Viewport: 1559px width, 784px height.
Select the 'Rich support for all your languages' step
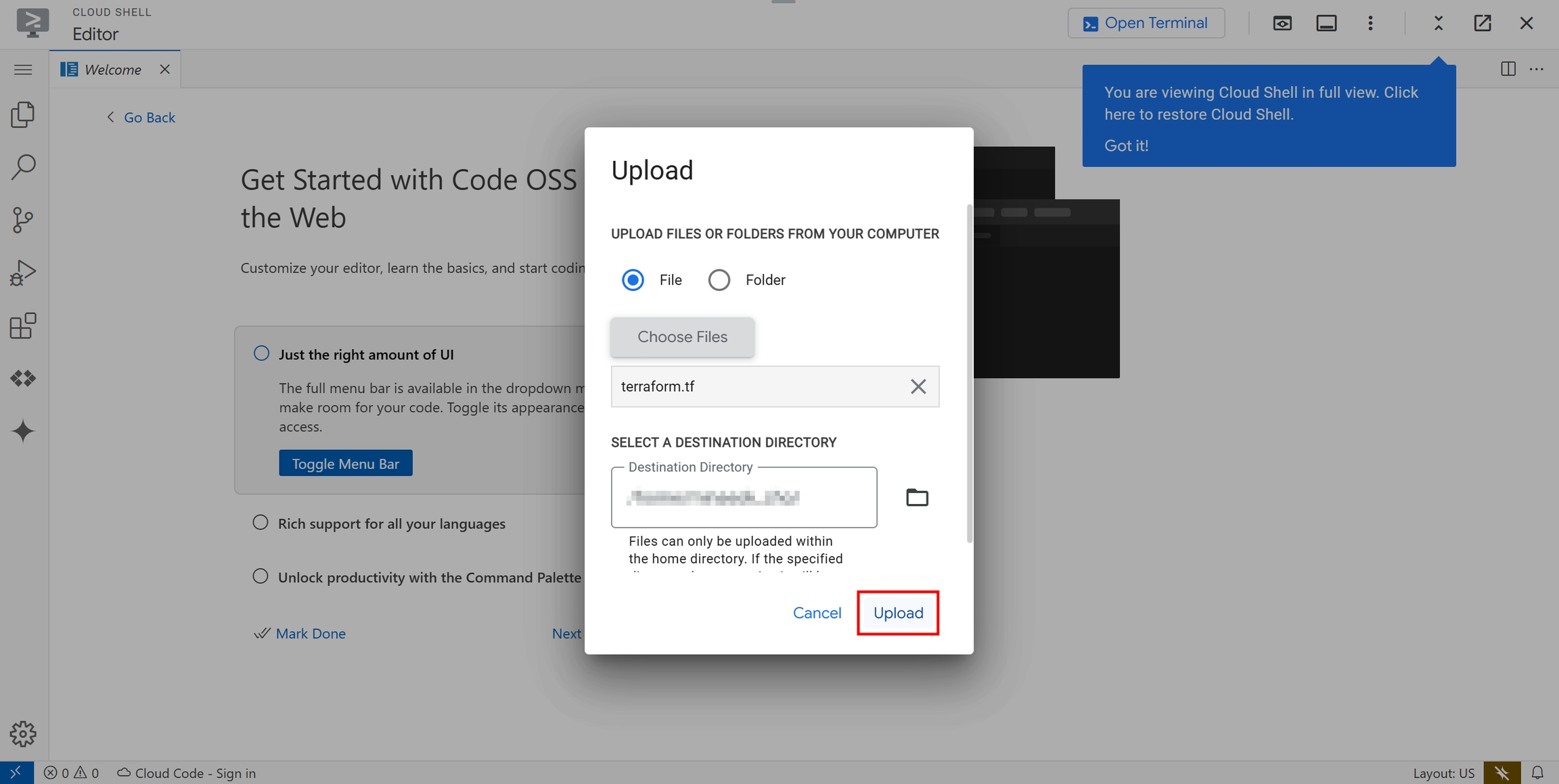391,524
